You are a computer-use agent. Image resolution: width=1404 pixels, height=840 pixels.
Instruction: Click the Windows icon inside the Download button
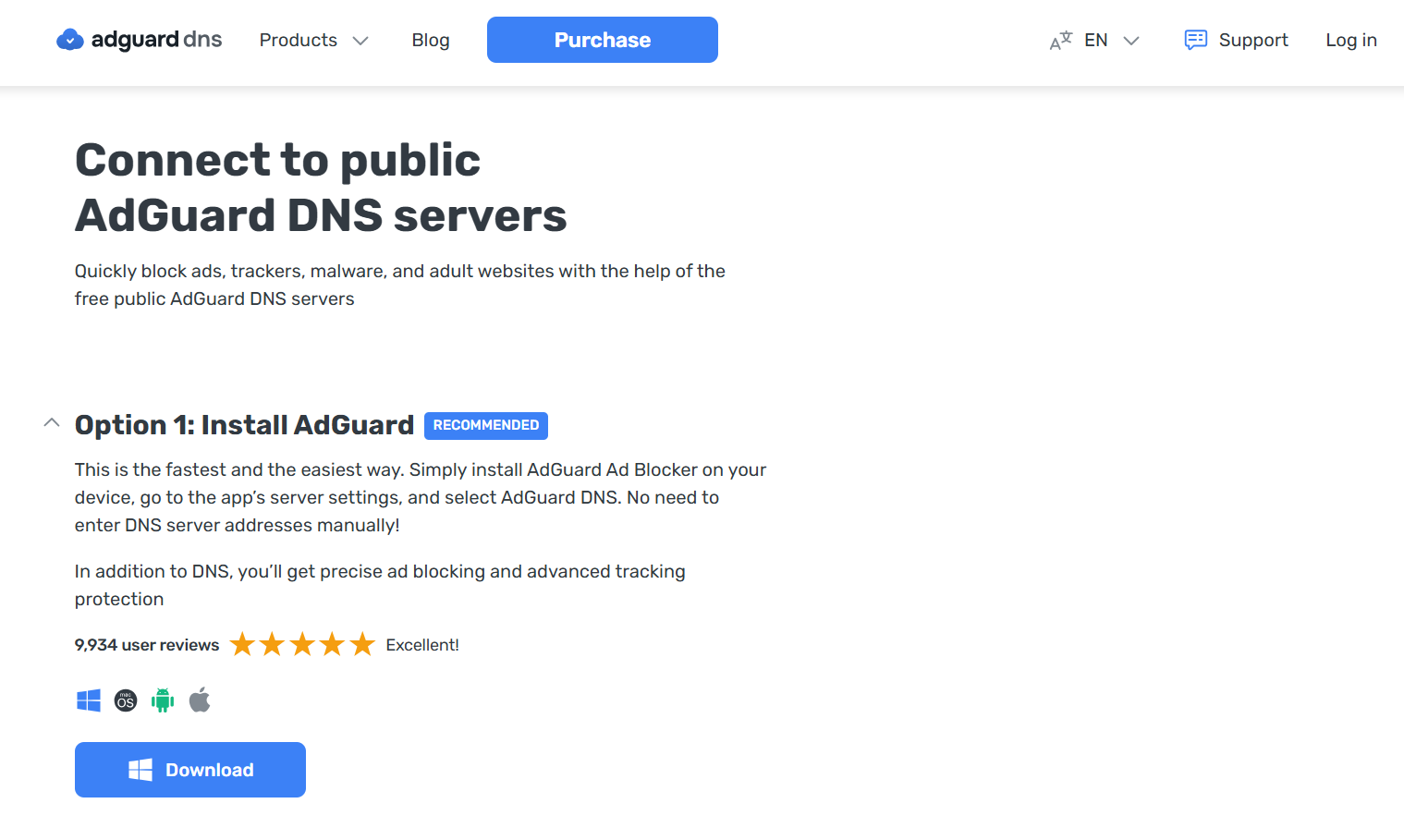[x=141, y=769]
